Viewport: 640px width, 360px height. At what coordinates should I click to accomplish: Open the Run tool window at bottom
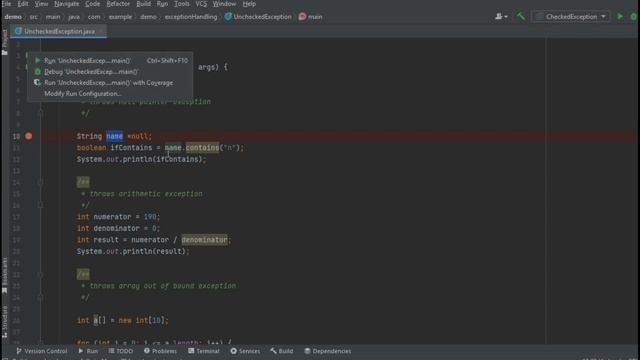coord(88,351)
